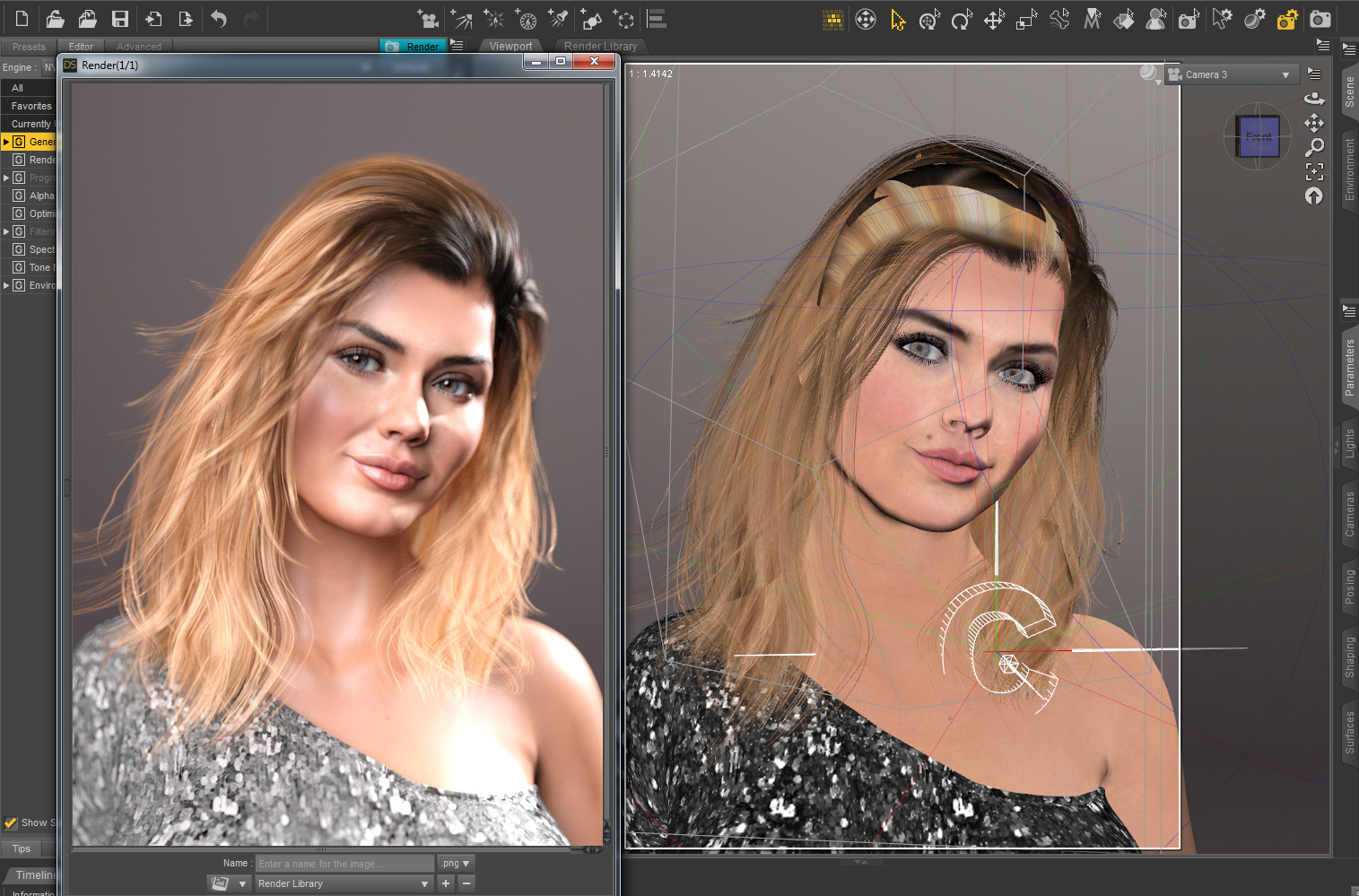The width and height of the screenshot is (1359, 896).
Task: Expand the Environment settings group
Action: [6, 285]
